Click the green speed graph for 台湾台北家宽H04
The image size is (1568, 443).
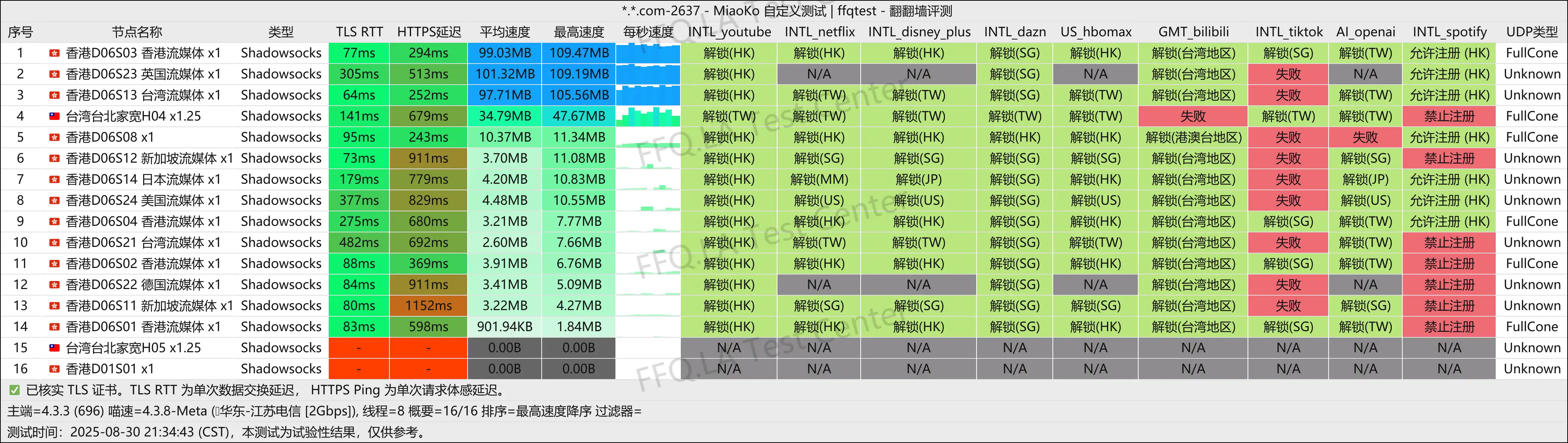[x=648, y=116]
